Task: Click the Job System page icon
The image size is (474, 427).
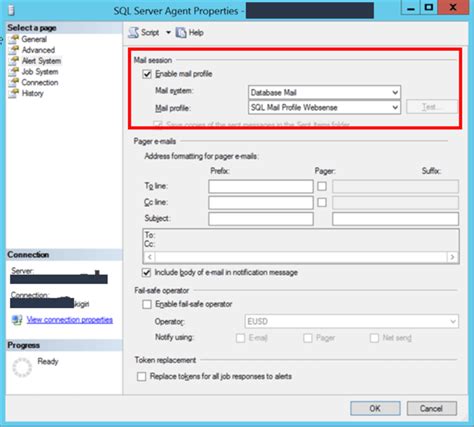Action: point(14,72)
